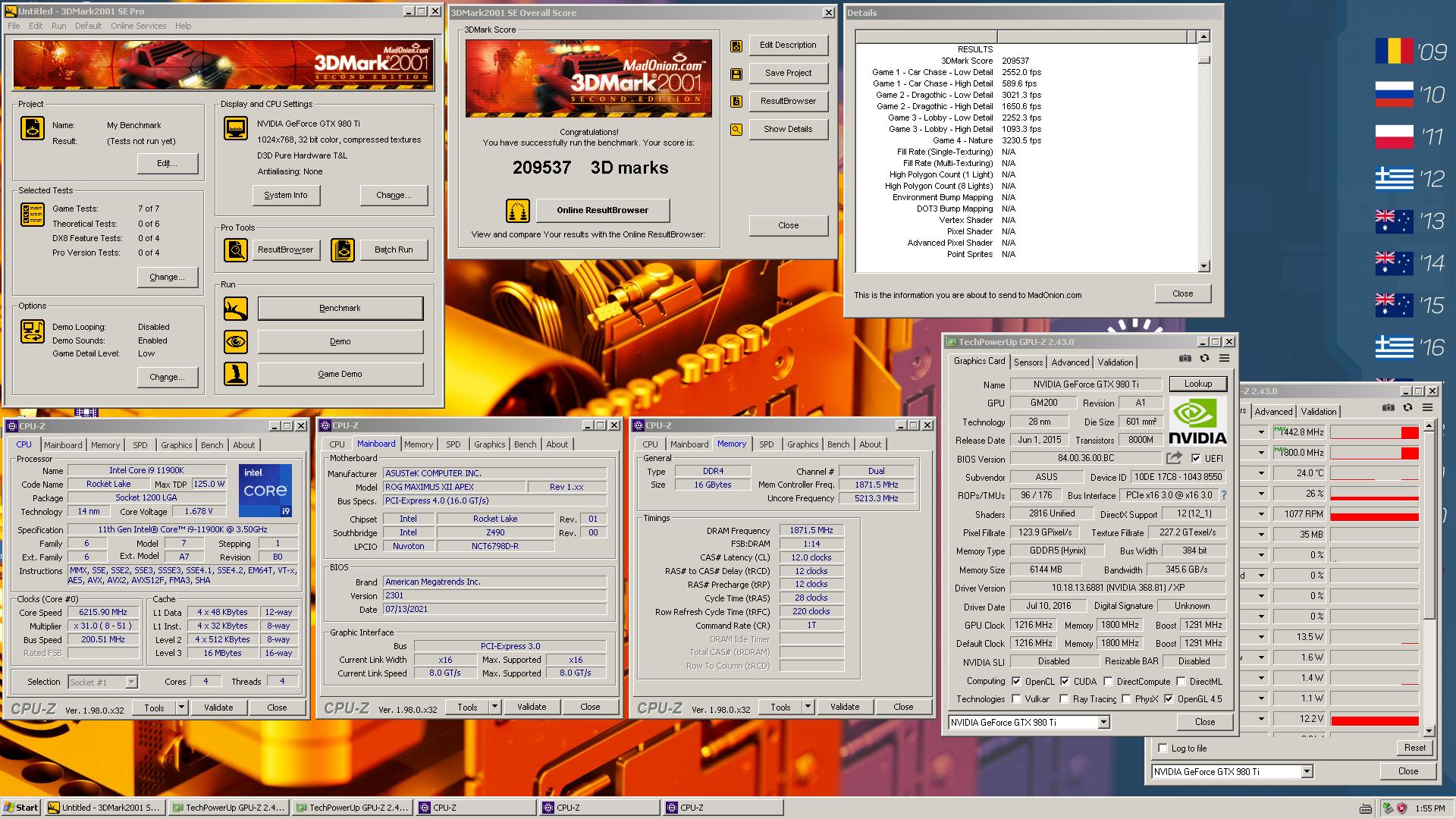Click the Batch Run icon under Pro Tools

tap(343, 249)
